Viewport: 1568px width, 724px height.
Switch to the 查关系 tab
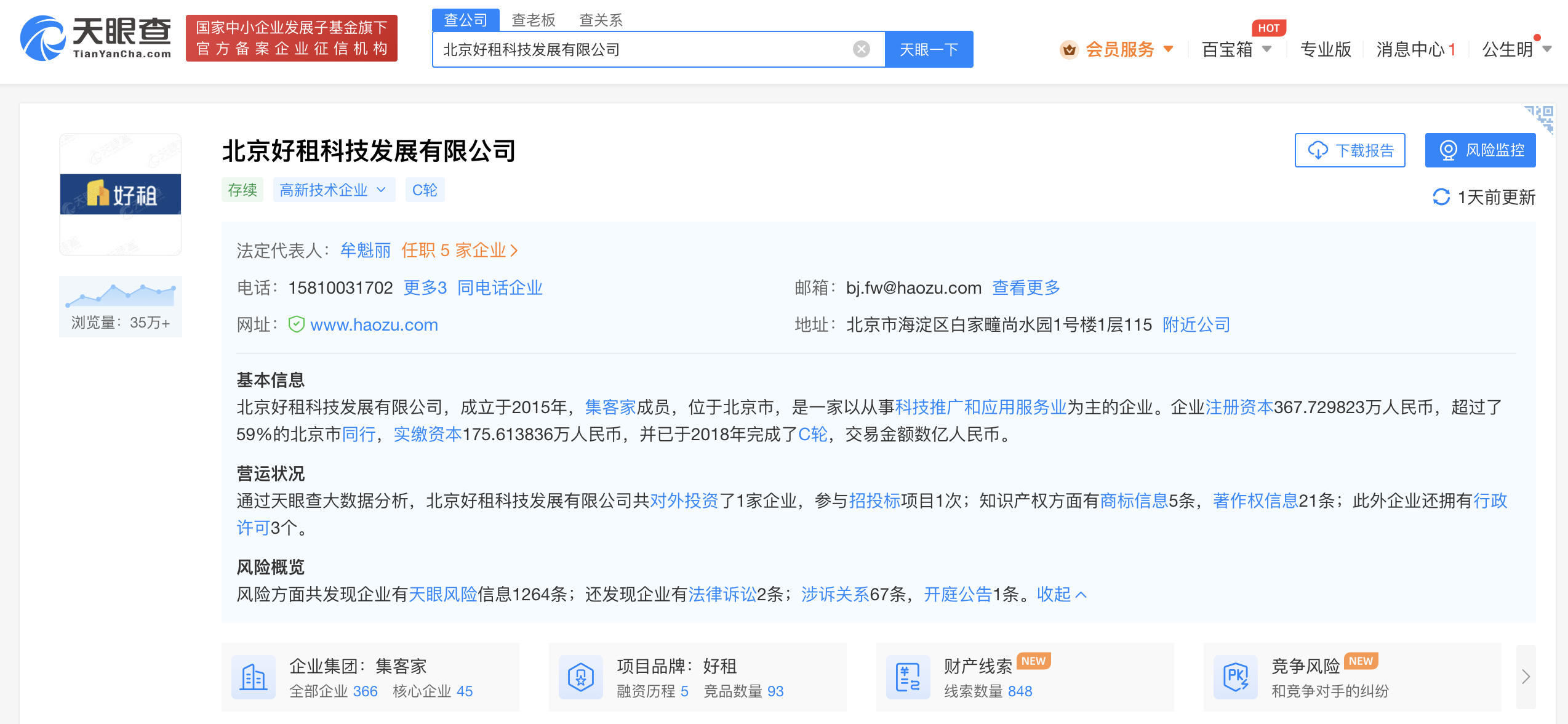(600, 19)
